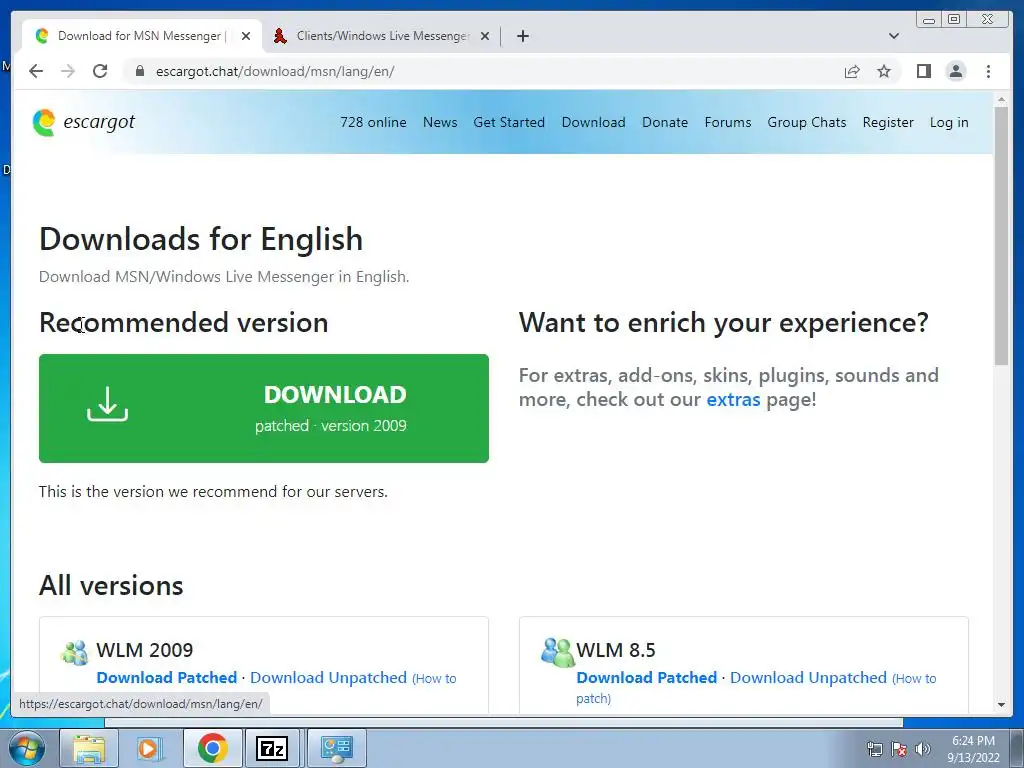Click the WLM 2009 title text

coord(145,650)
